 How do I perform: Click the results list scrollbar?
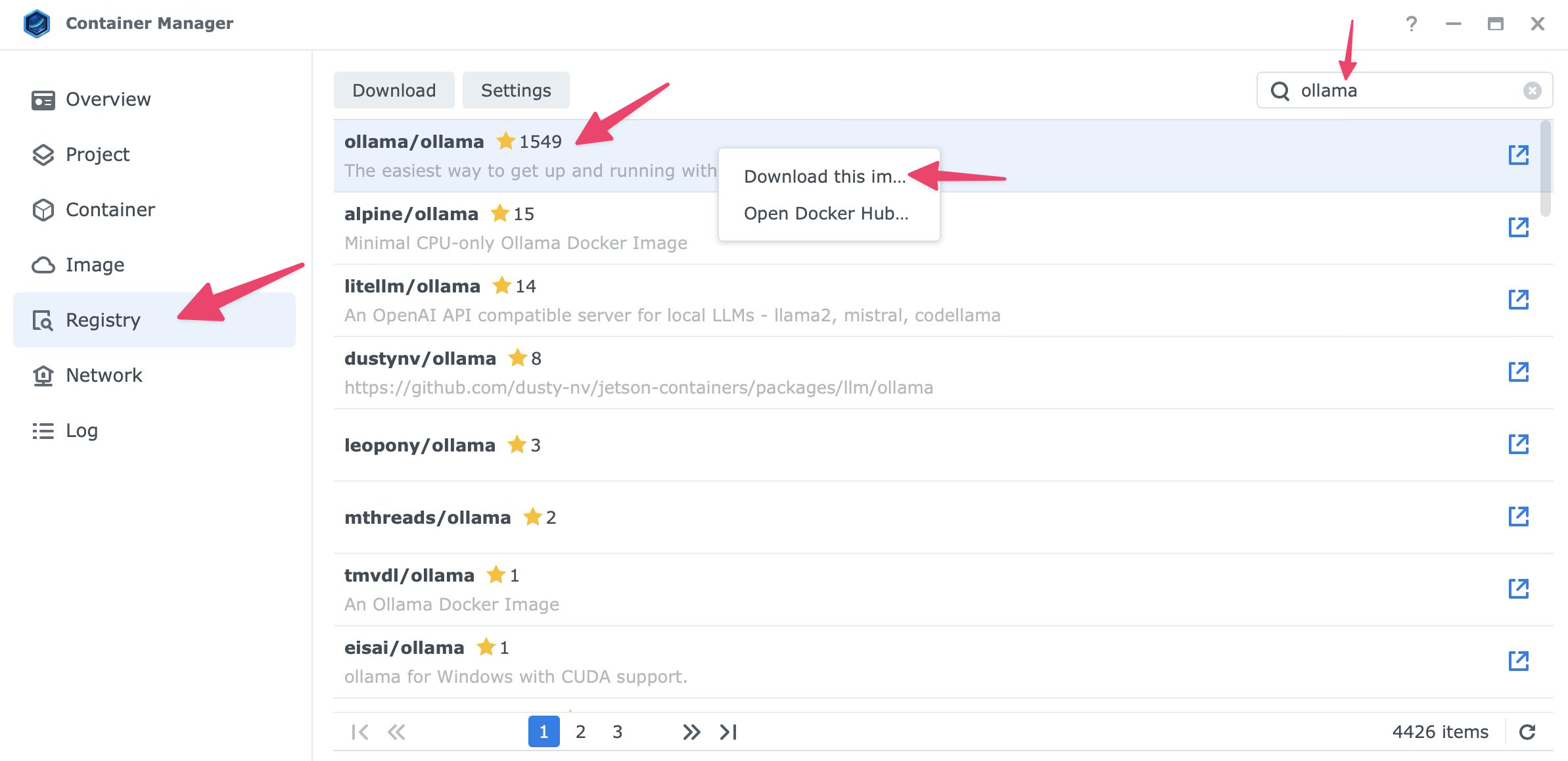point(1546,170)
